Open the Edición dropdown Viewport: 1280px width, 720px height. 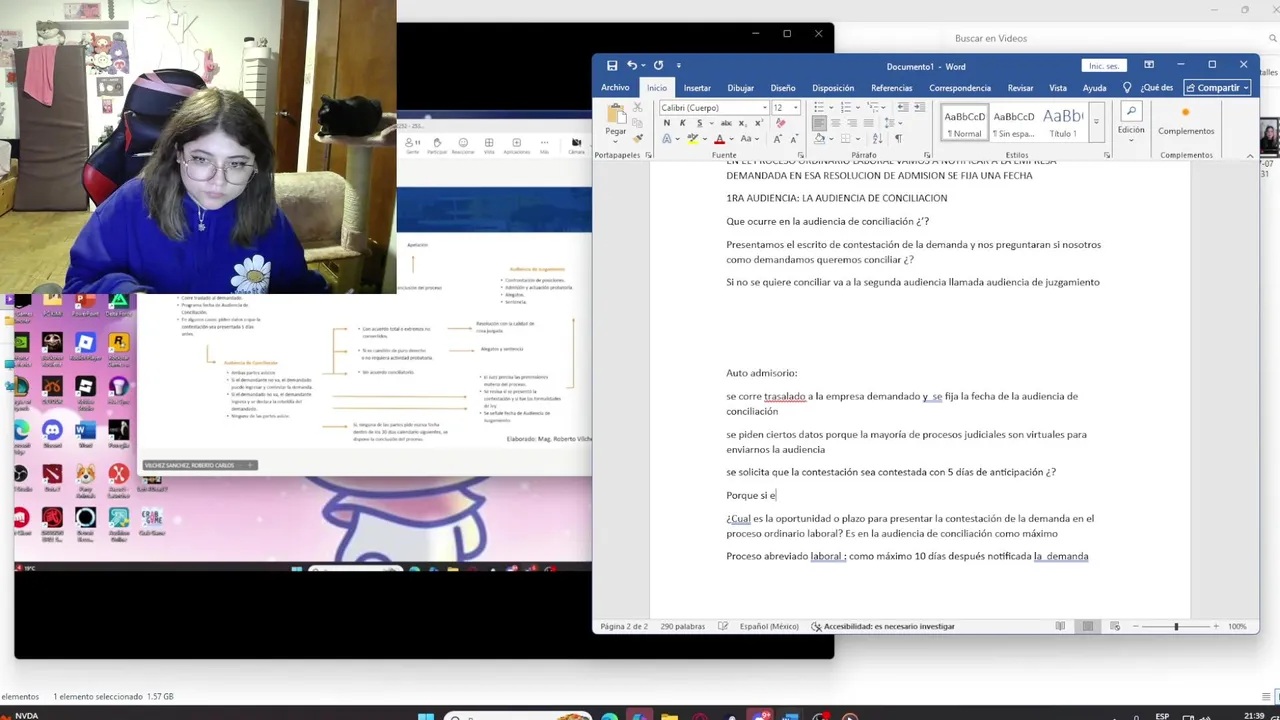[1130, 122]
